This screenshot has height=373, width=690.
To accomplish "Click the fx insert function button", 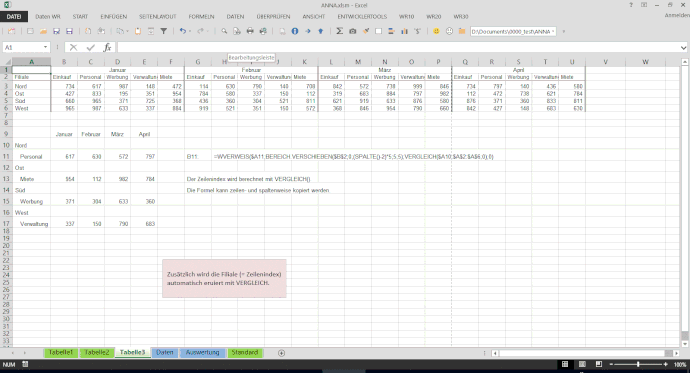I will tap(107, 48).
